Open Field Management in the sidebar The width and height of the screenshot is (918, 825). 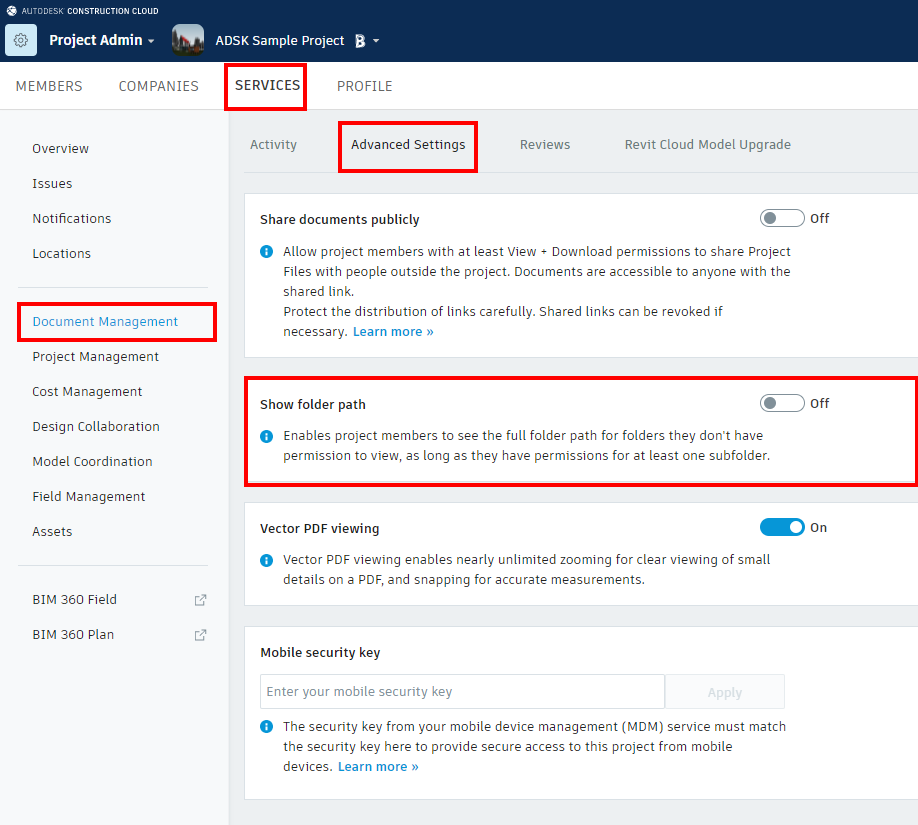click(x=88, y=497)
